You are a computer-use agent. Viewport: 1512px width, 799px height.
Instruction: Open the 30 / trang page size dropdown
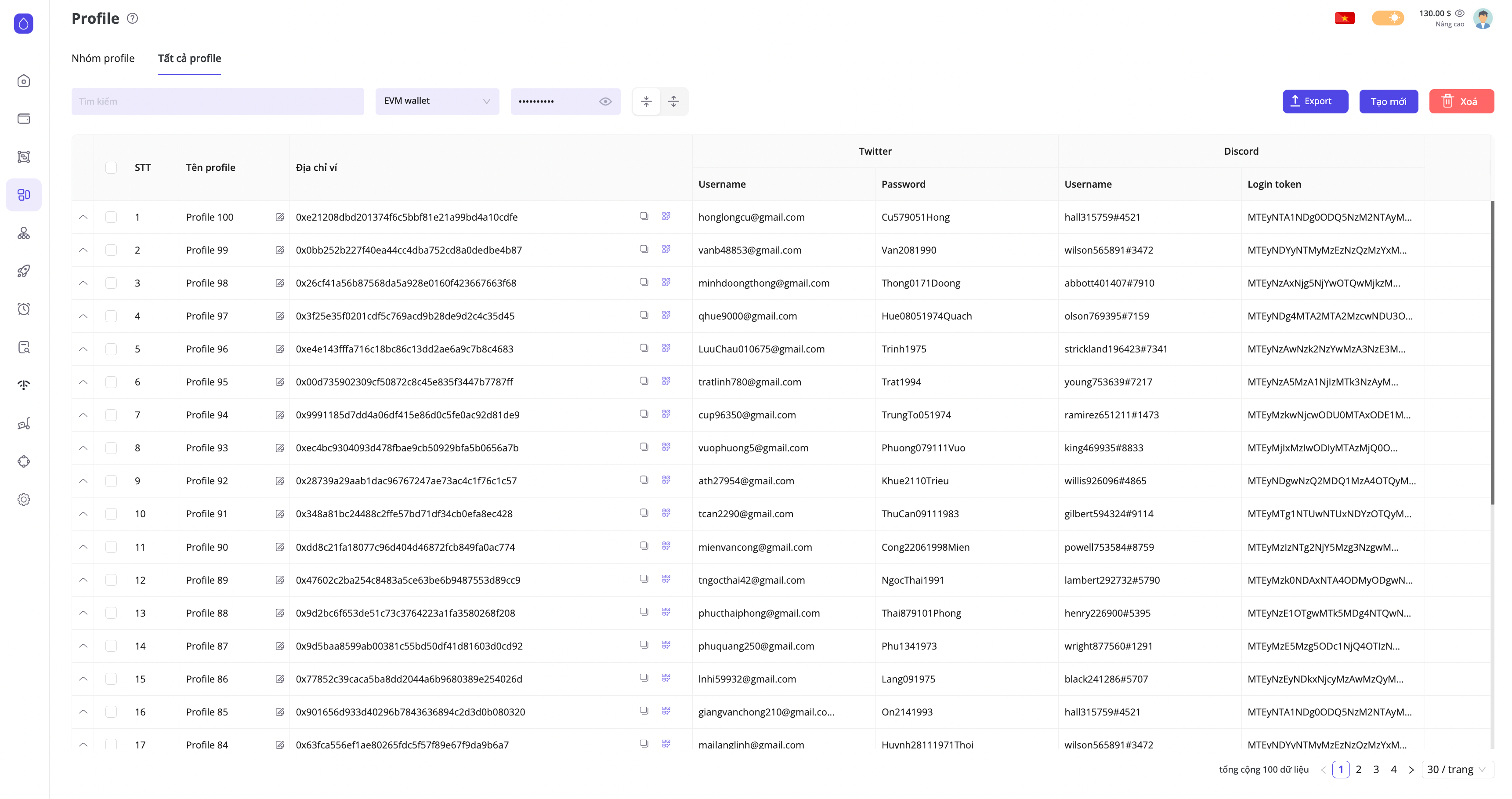coord(1457,769)
